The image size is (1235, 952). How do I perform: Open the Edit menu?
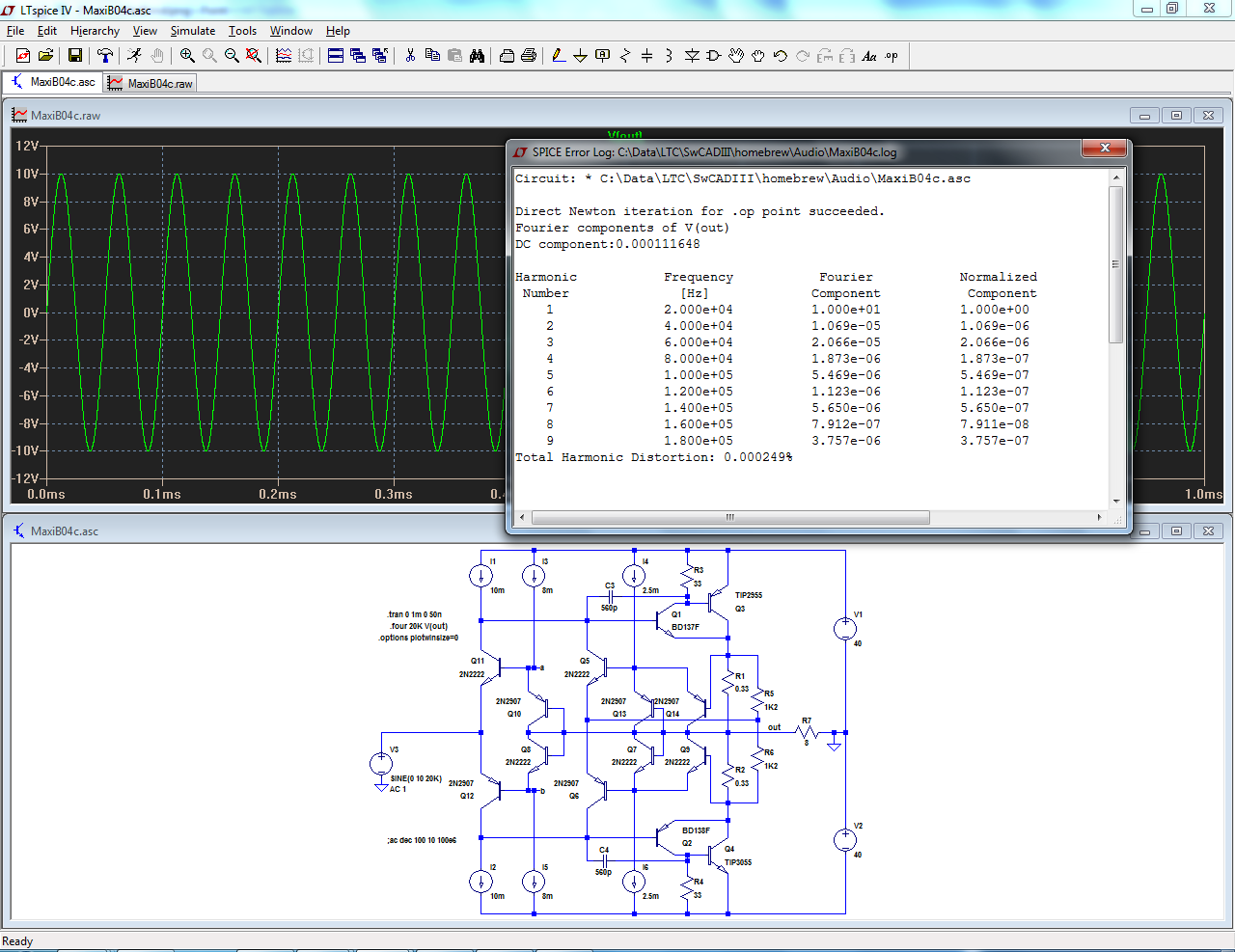click(47, 31)
